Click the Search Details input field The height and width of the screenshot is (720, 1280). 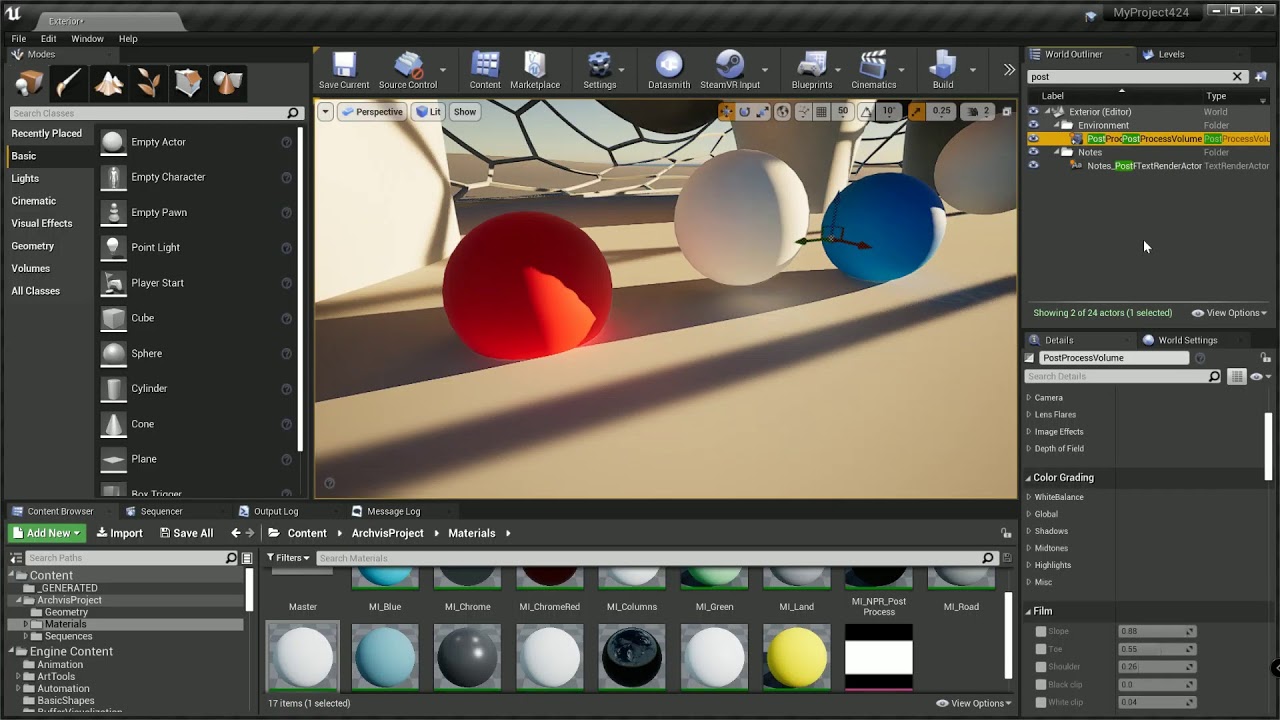click(x=1115, y=376)
